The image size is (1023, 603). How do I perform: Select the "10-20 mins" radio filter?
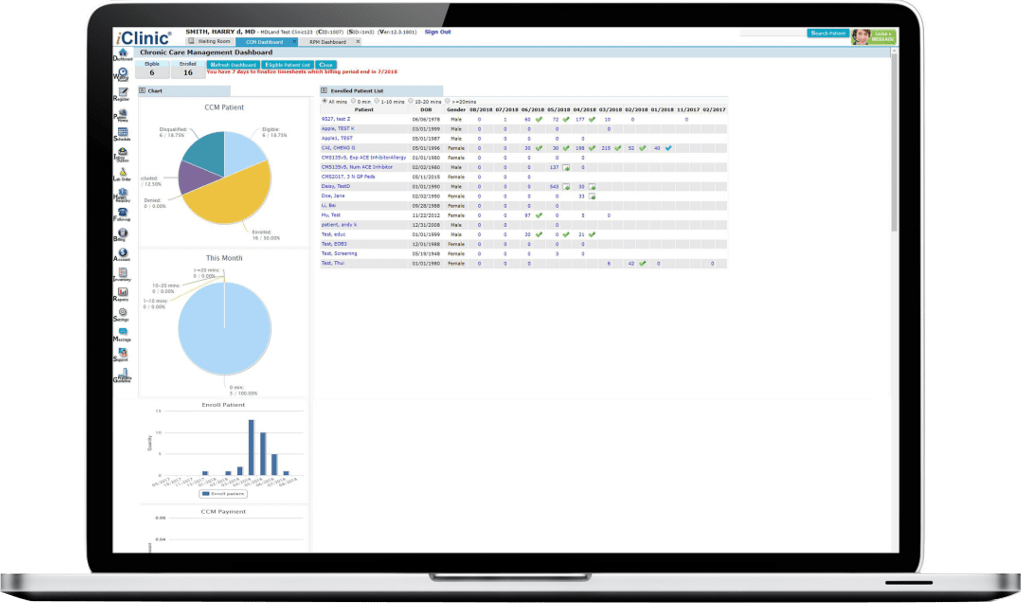click(410, 101)
